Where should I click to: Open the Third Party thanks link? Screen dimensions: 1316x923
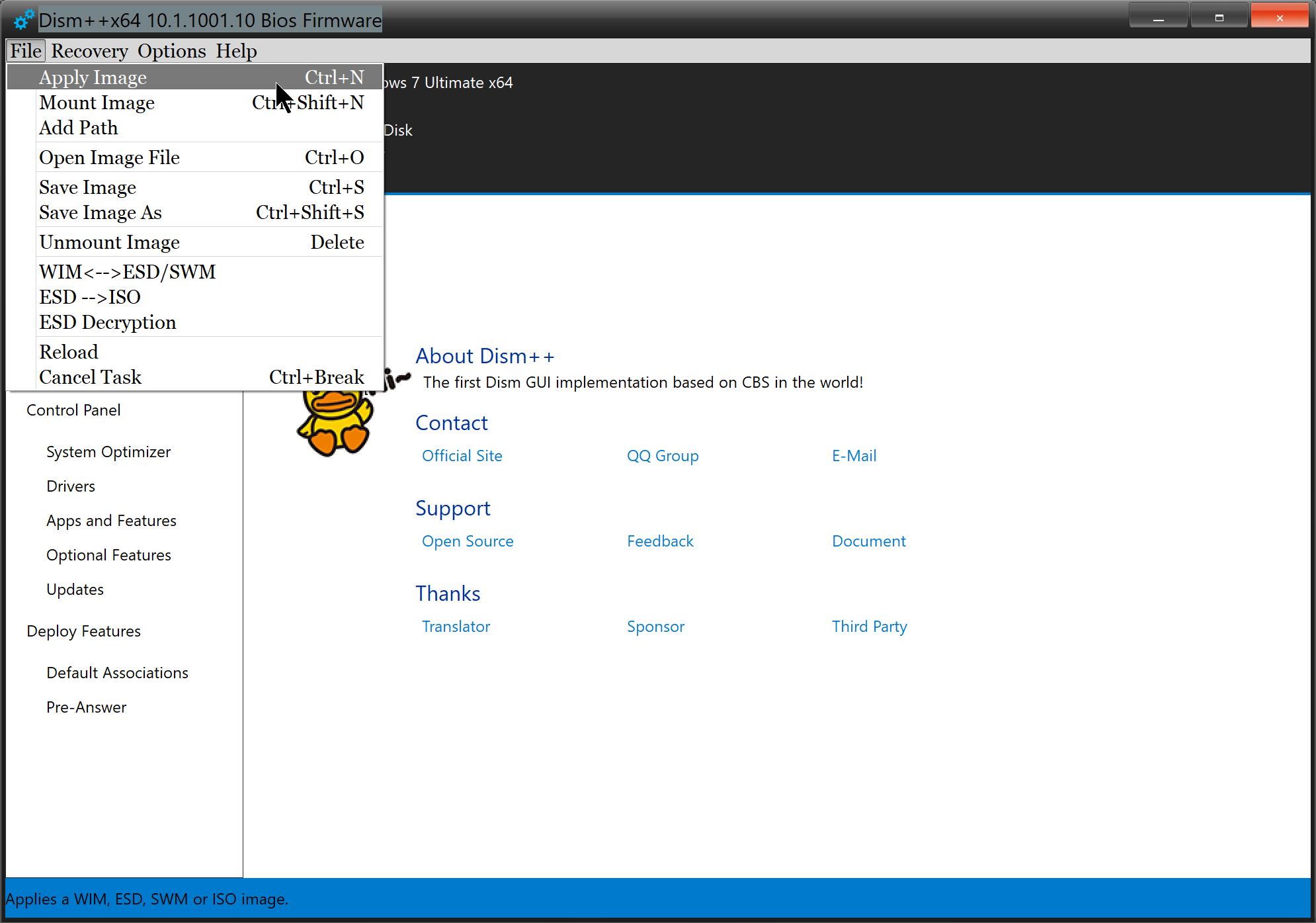(869, 627)
